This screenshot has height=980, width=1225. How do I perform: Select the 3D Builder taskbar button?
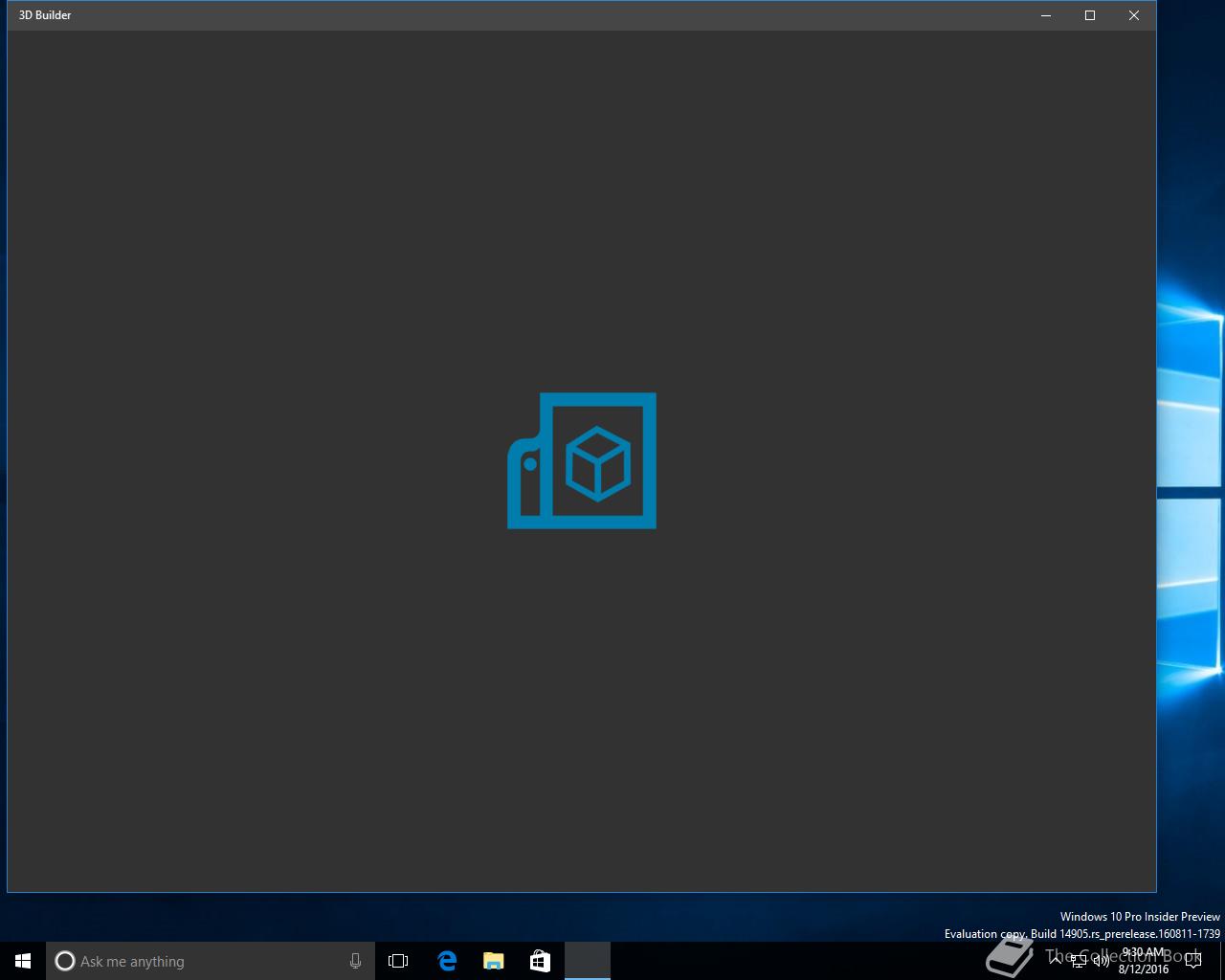(x=588, y=961)
